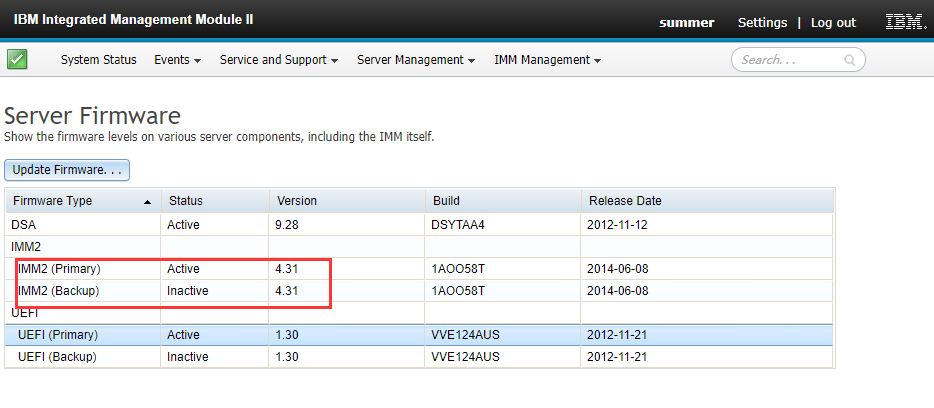
Task: Sort by Firmware Type column header
Action: click(83, 201)
